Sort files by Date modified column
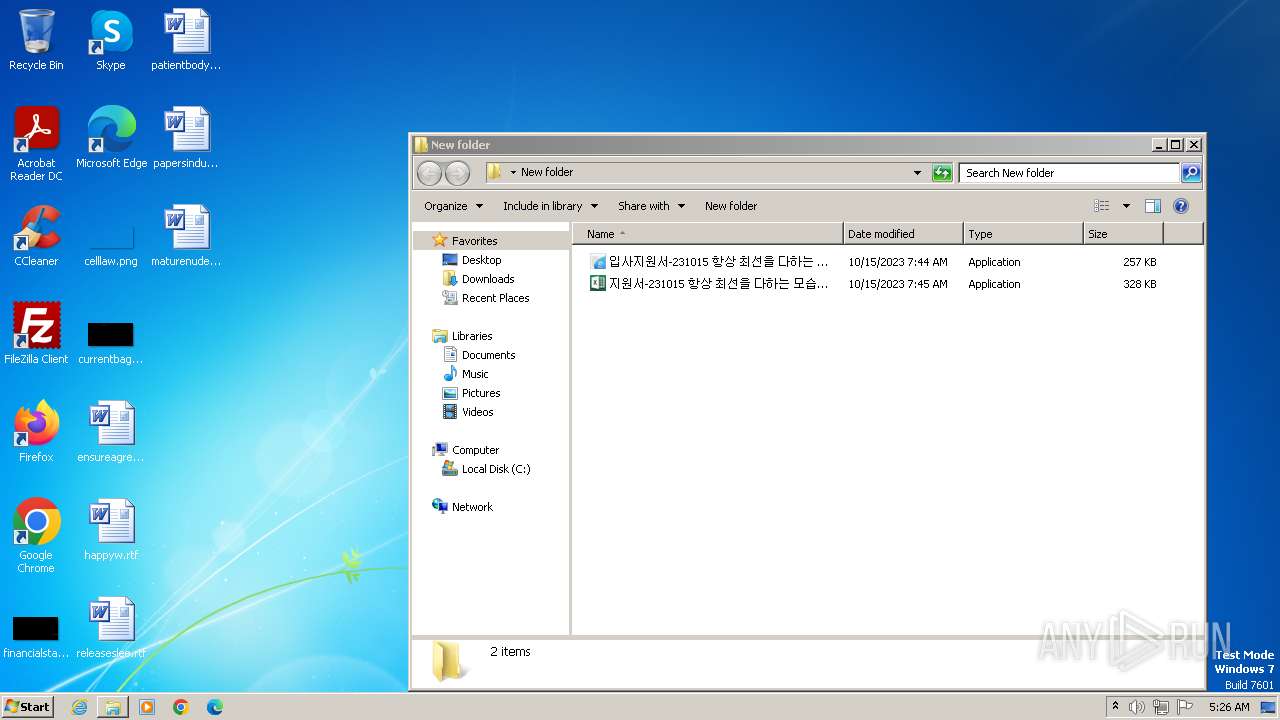This screenshot has width=1280, height=720. click(903, 234)
